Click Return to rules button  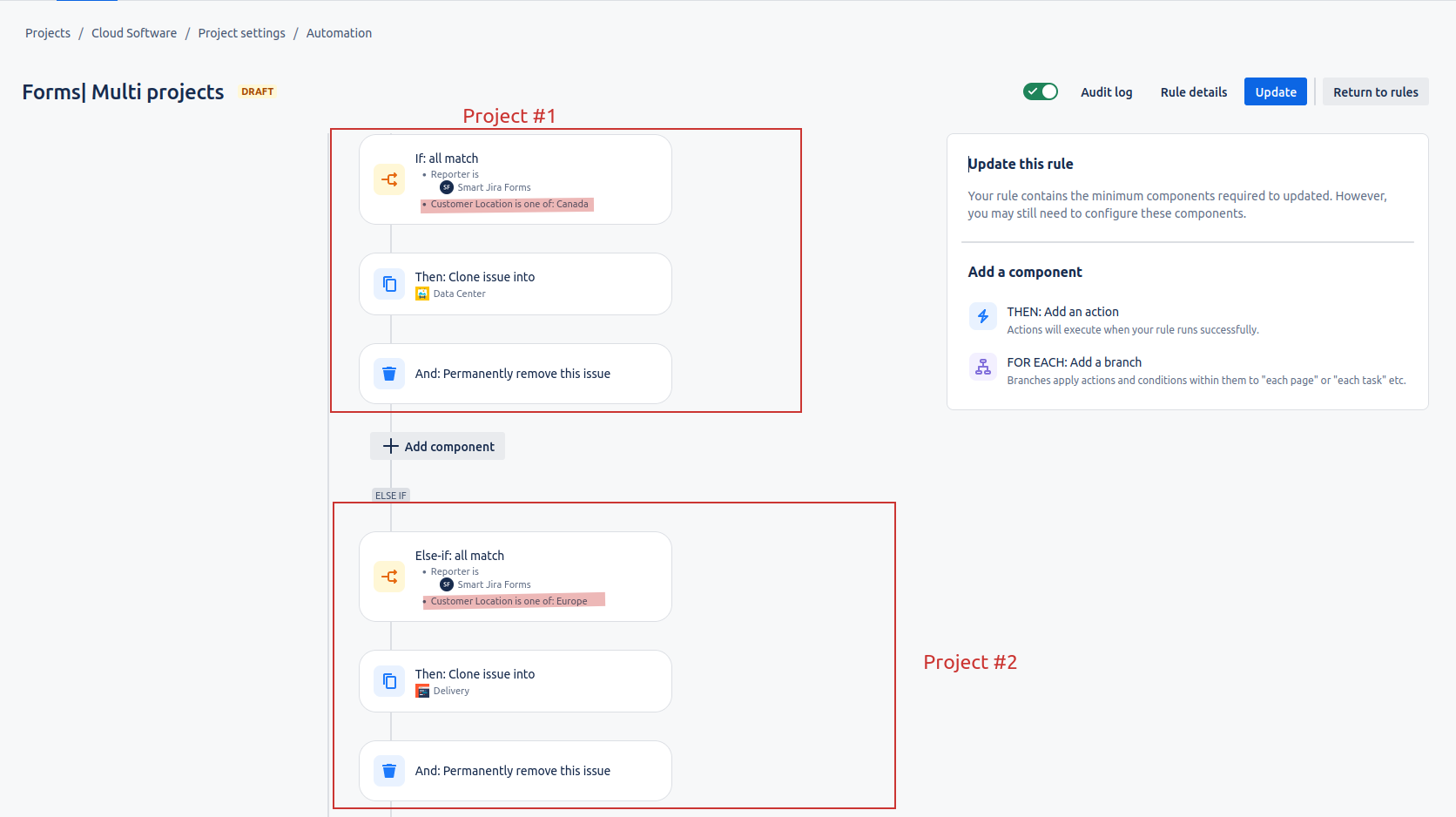click(x=1375, y=92)
